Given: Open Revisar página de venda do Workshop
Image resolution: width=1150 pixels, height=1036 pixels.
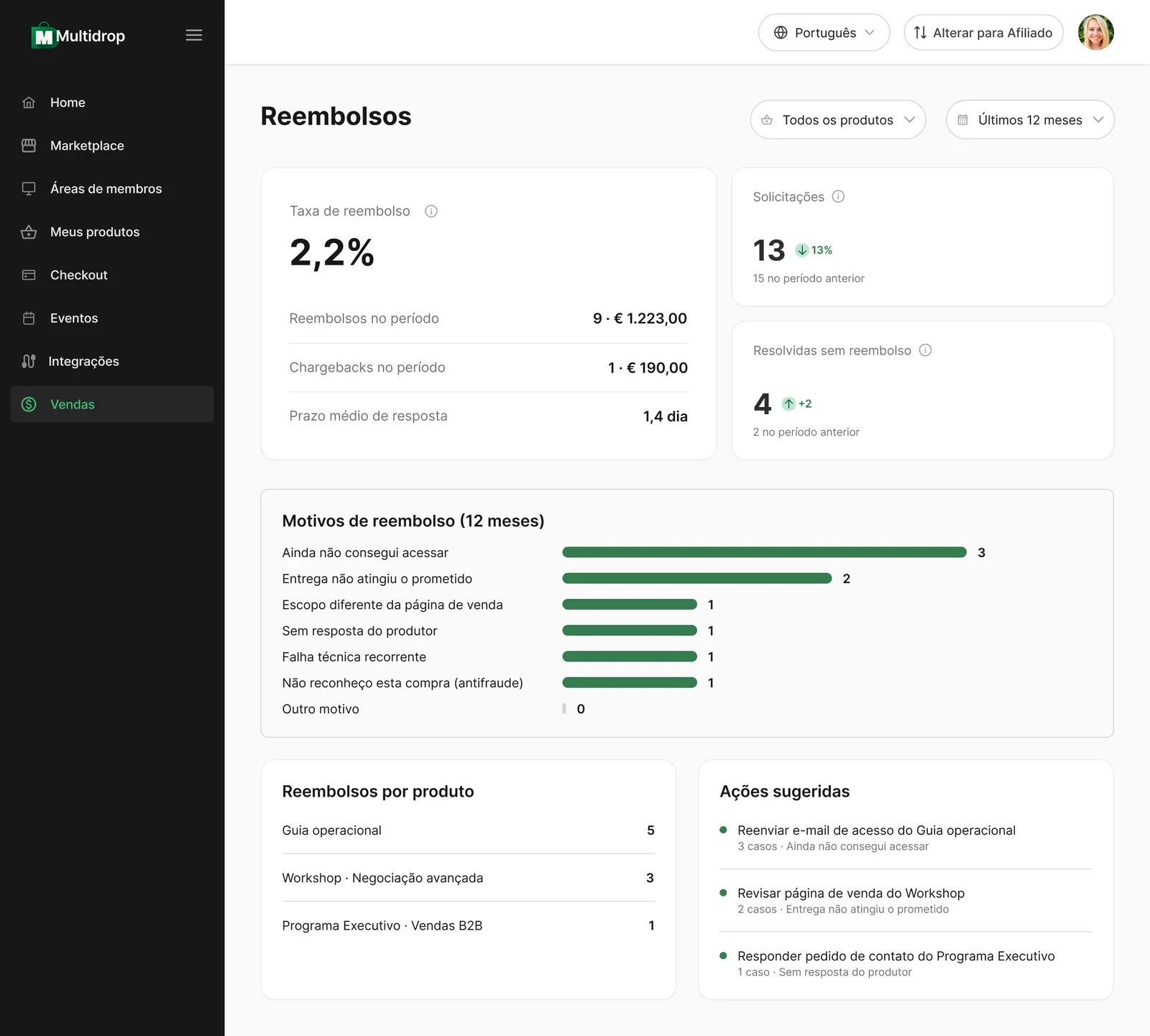Looking at the screenshot, I should [x=906, y=900].
